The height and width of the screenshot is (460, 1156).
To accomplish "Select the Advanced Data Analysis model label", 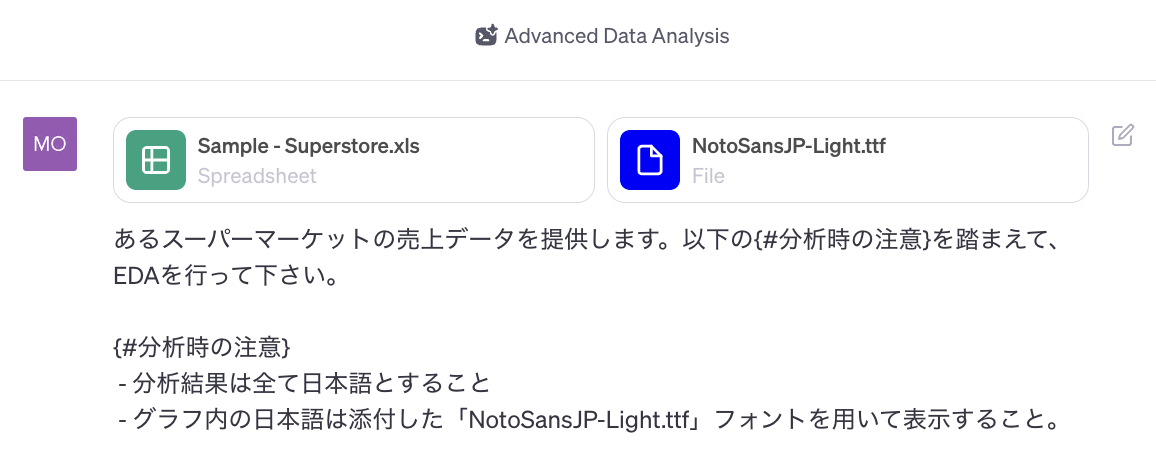I will 616,36.
